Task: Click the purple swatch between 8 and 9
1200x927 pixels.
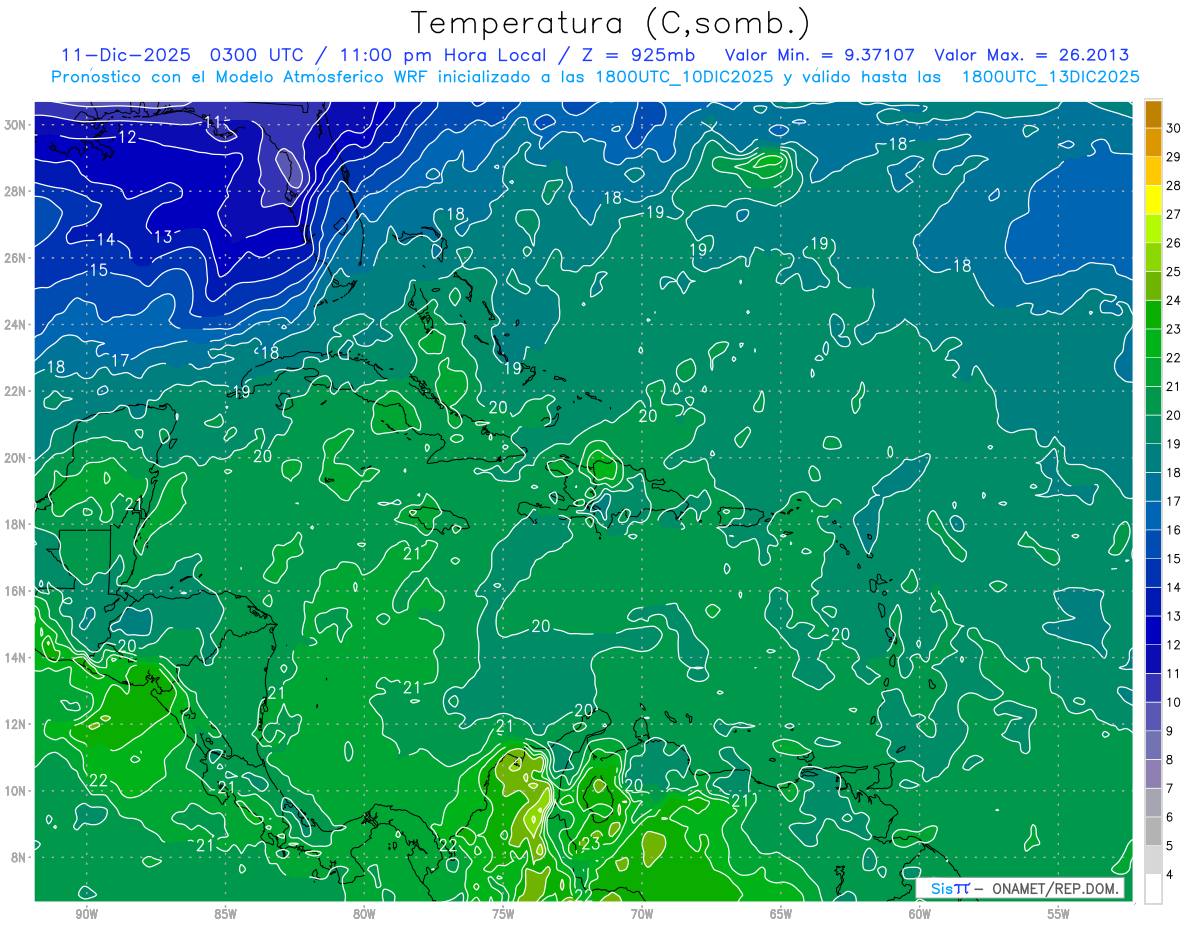Action: pos(1153,745)
